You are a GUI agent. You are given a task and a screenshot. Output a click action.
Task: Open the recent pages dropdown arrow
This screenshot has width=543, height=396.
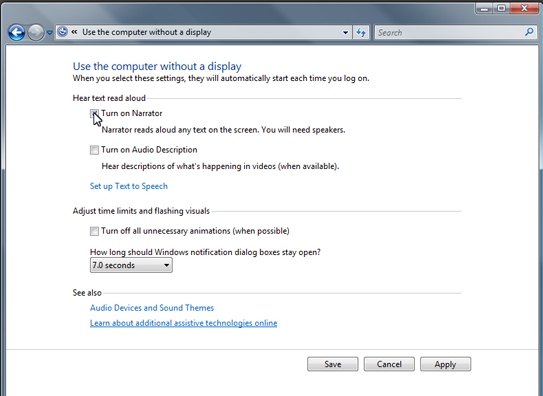pyautogui.click(x=50, y=33)
